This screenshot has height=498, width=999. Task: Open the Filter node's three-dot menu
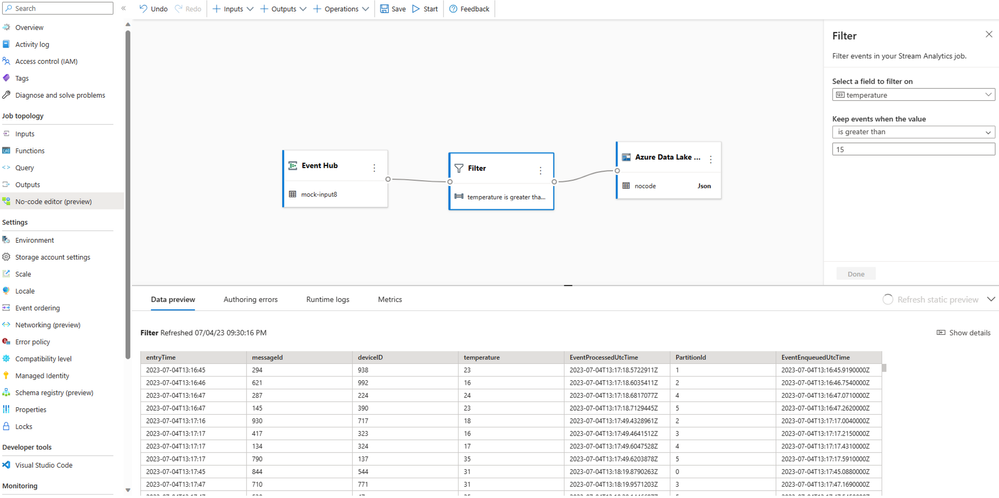[x=540, y=171]
